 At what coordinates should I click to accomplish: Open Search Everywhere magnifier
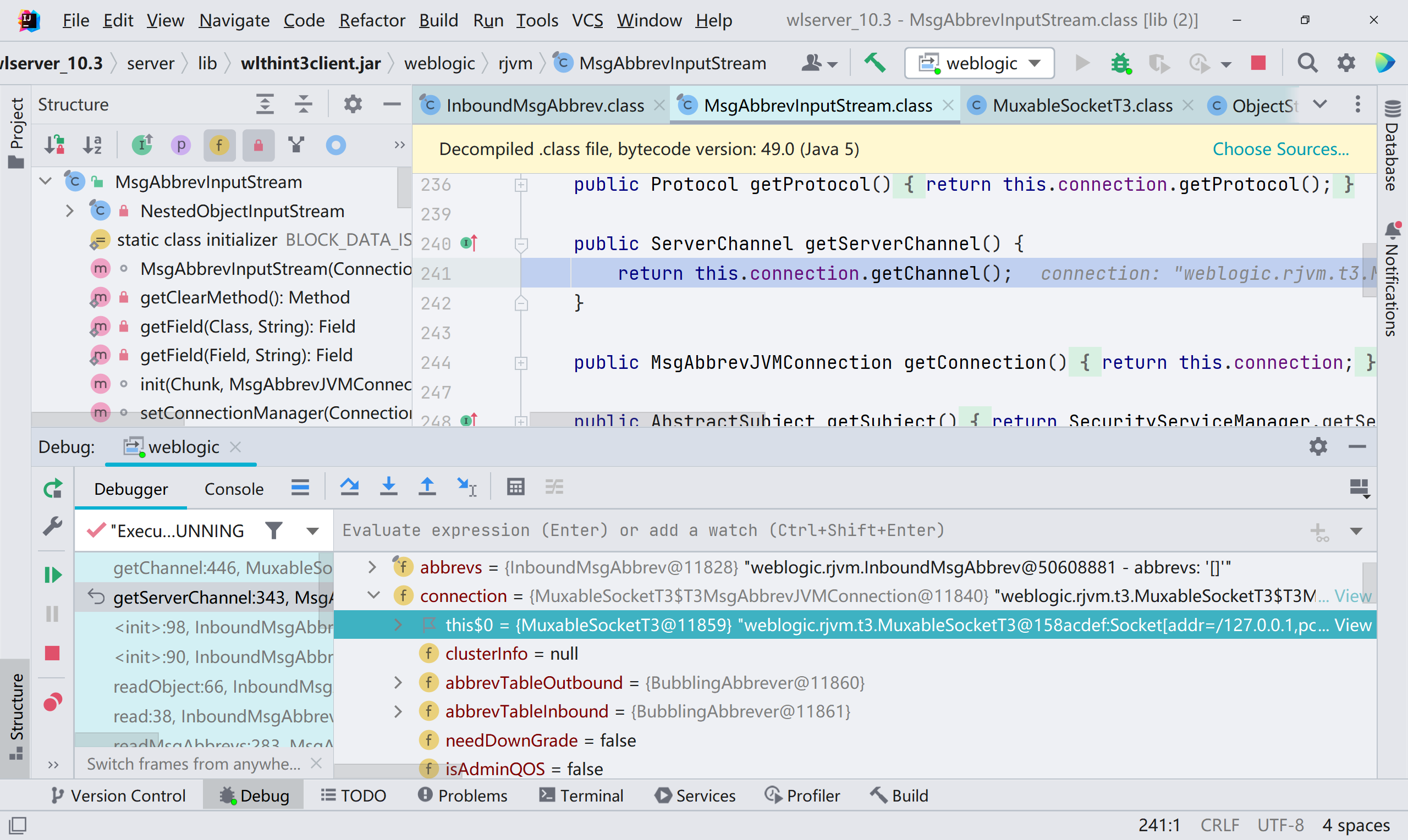tap(1307, 63)
